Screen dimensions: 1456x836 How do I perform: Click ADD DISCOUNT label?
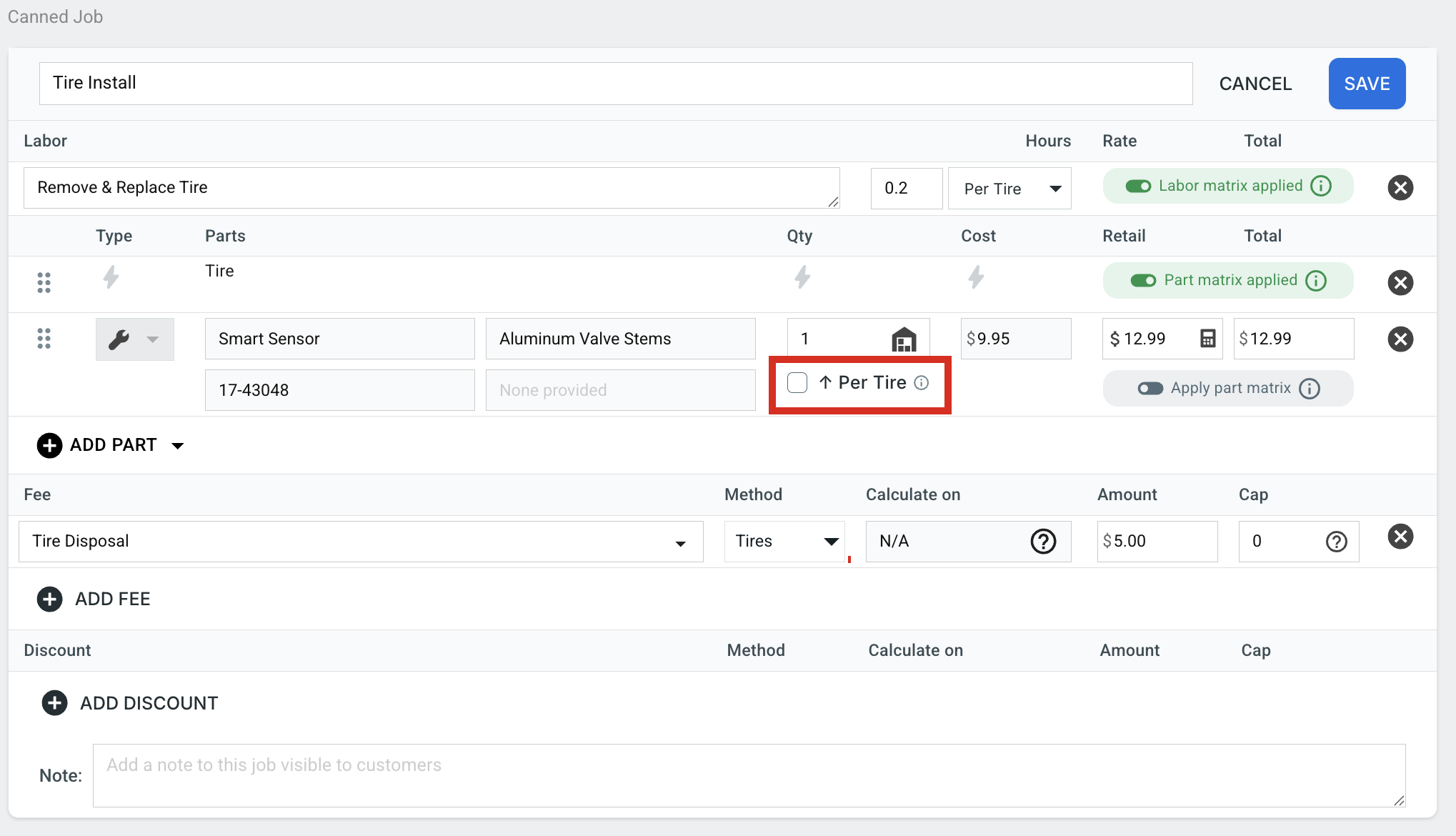(149, 703)
